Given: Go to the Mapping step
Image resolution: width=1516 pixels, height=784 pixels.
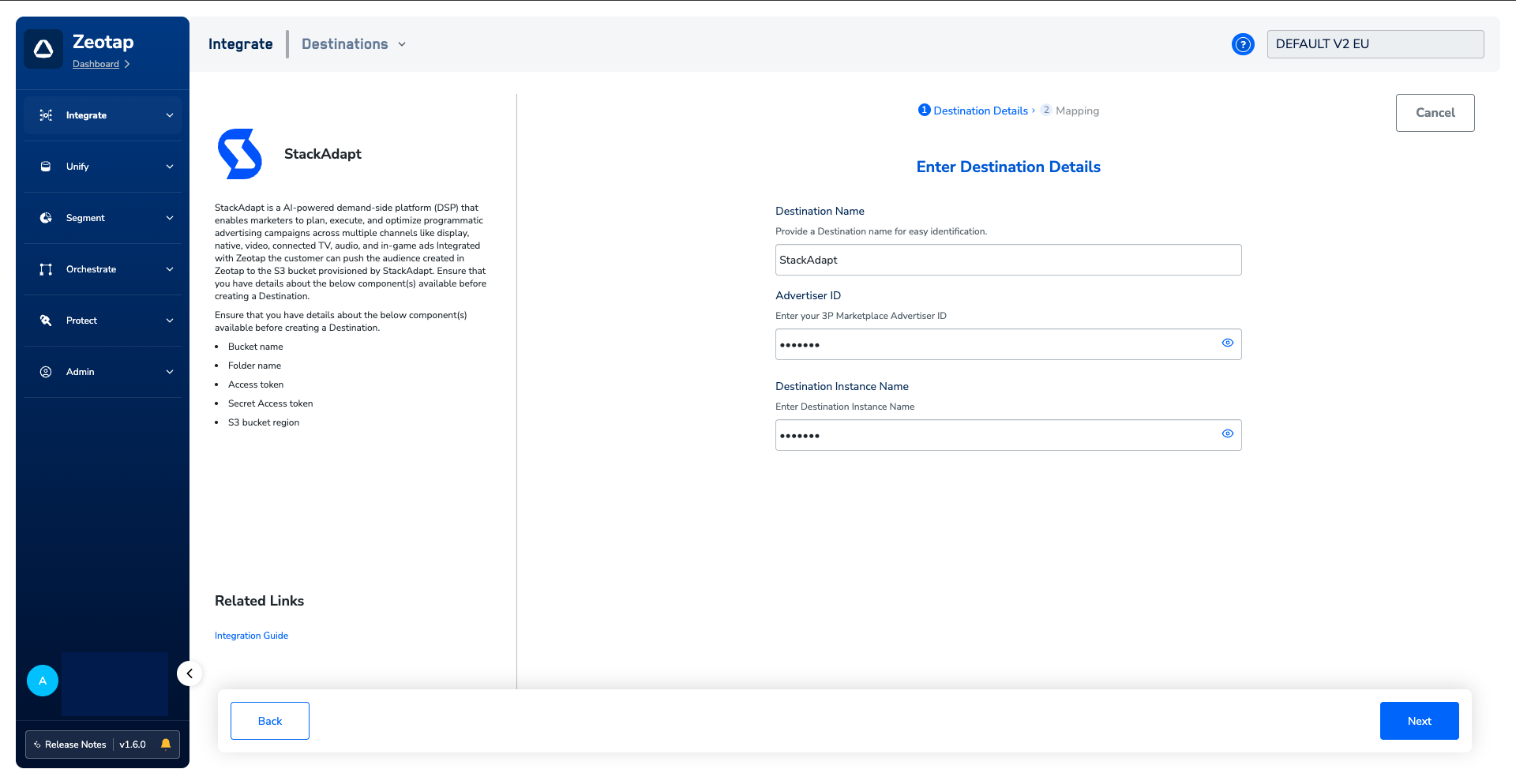Looking at the screenshot, I should pos(1070,111).
